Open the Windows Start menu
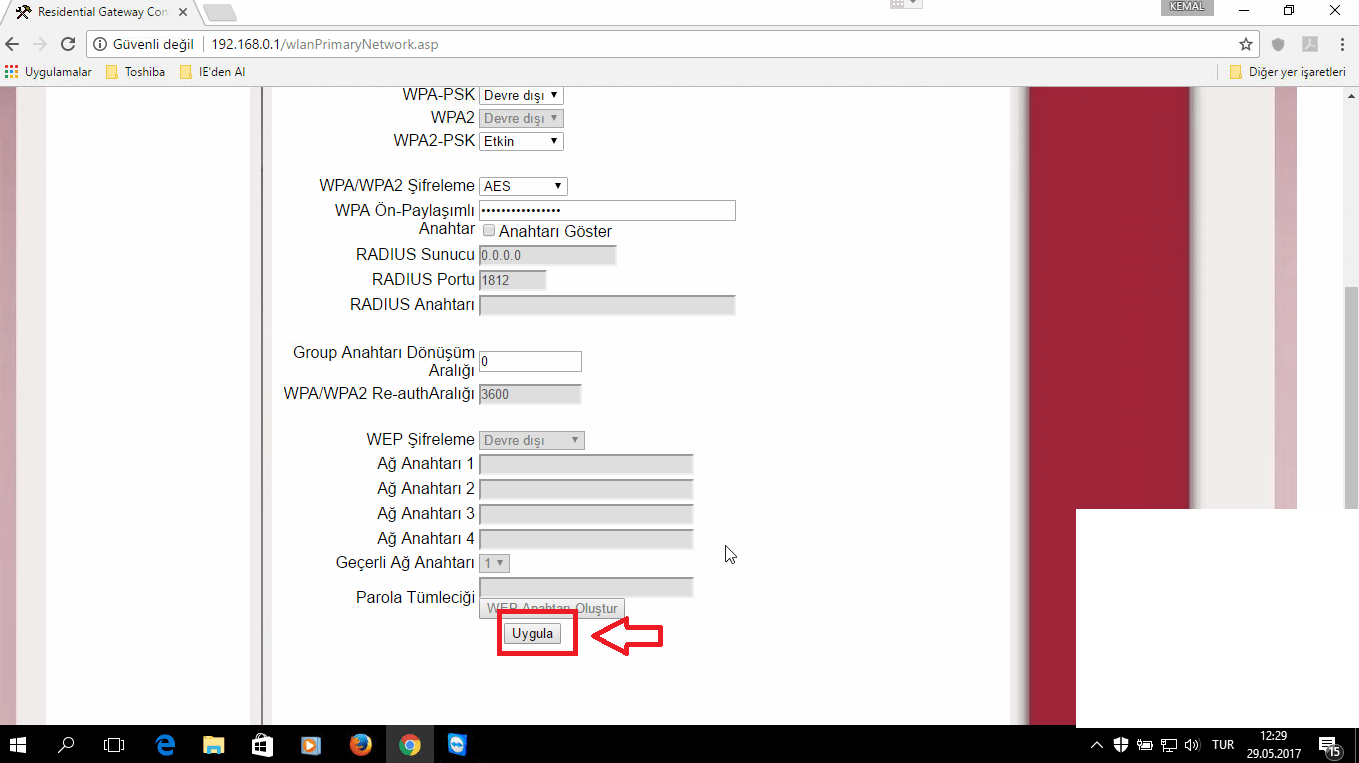Screen dimensions: 1359x763 [x=17, y=745]
